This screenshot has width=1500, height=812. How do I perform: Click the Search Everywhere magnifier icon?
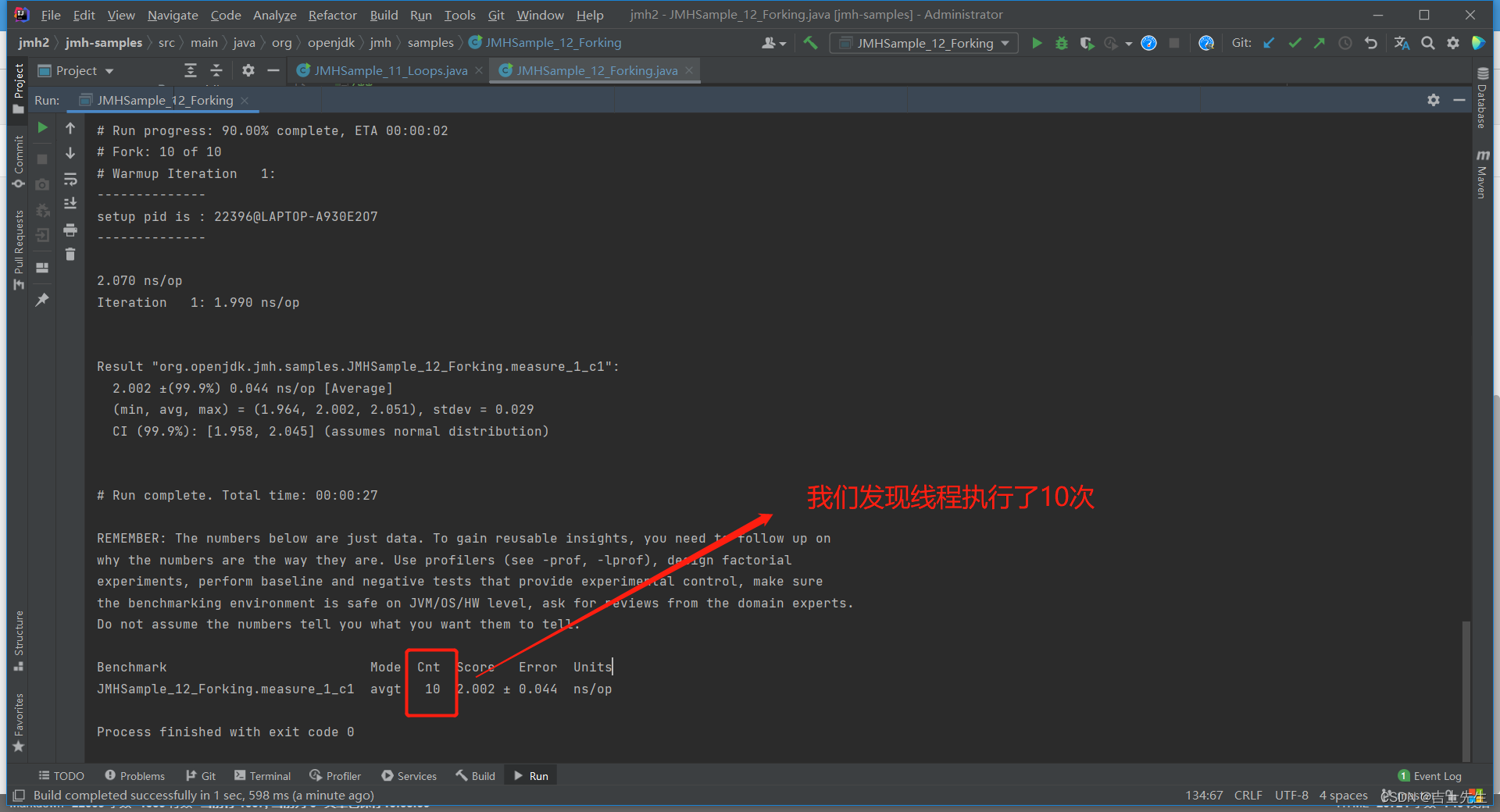pyautogui.click(x=1427, y=43)
